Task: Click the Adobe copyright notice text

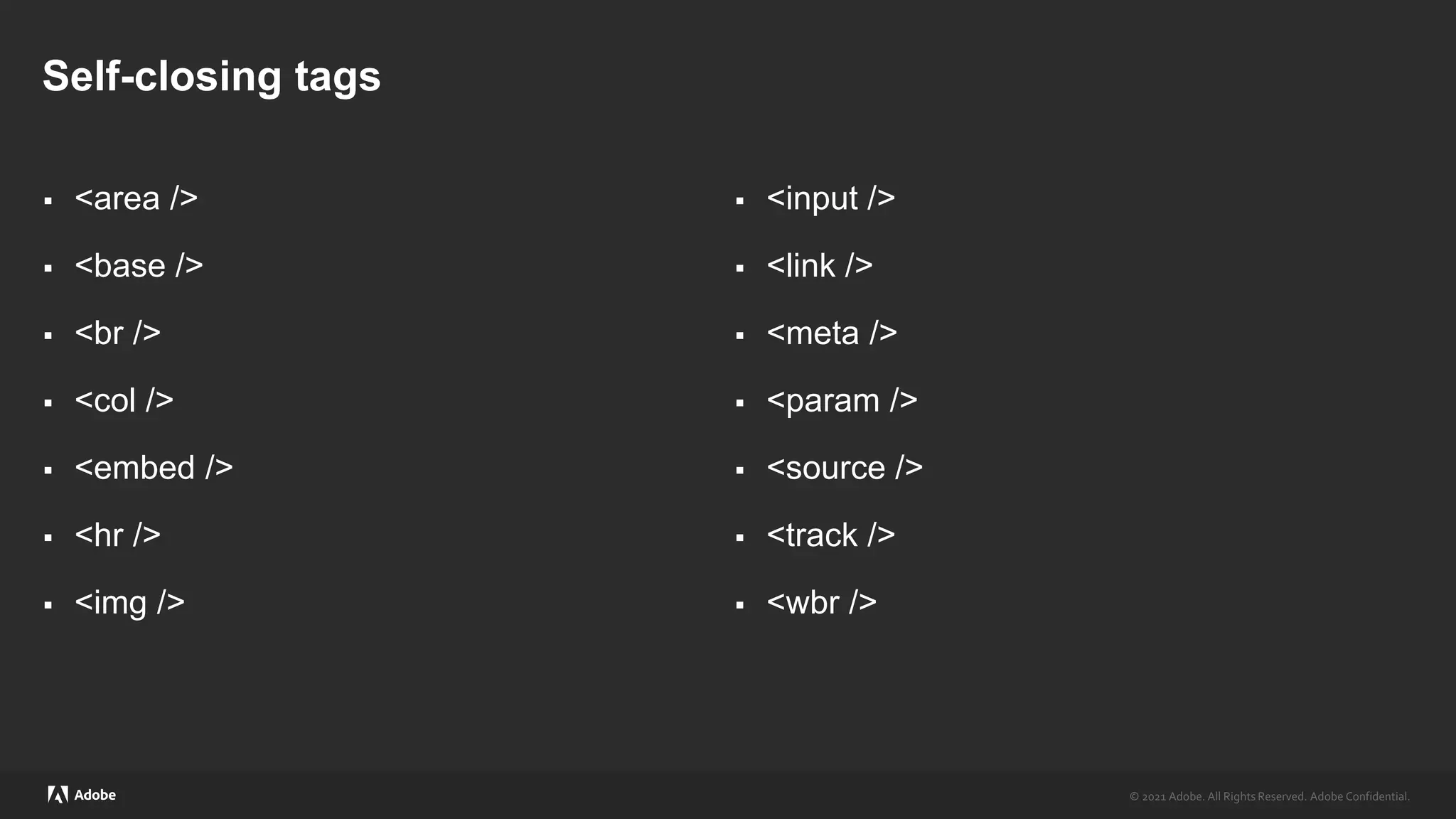Action: pos(1269,796)
